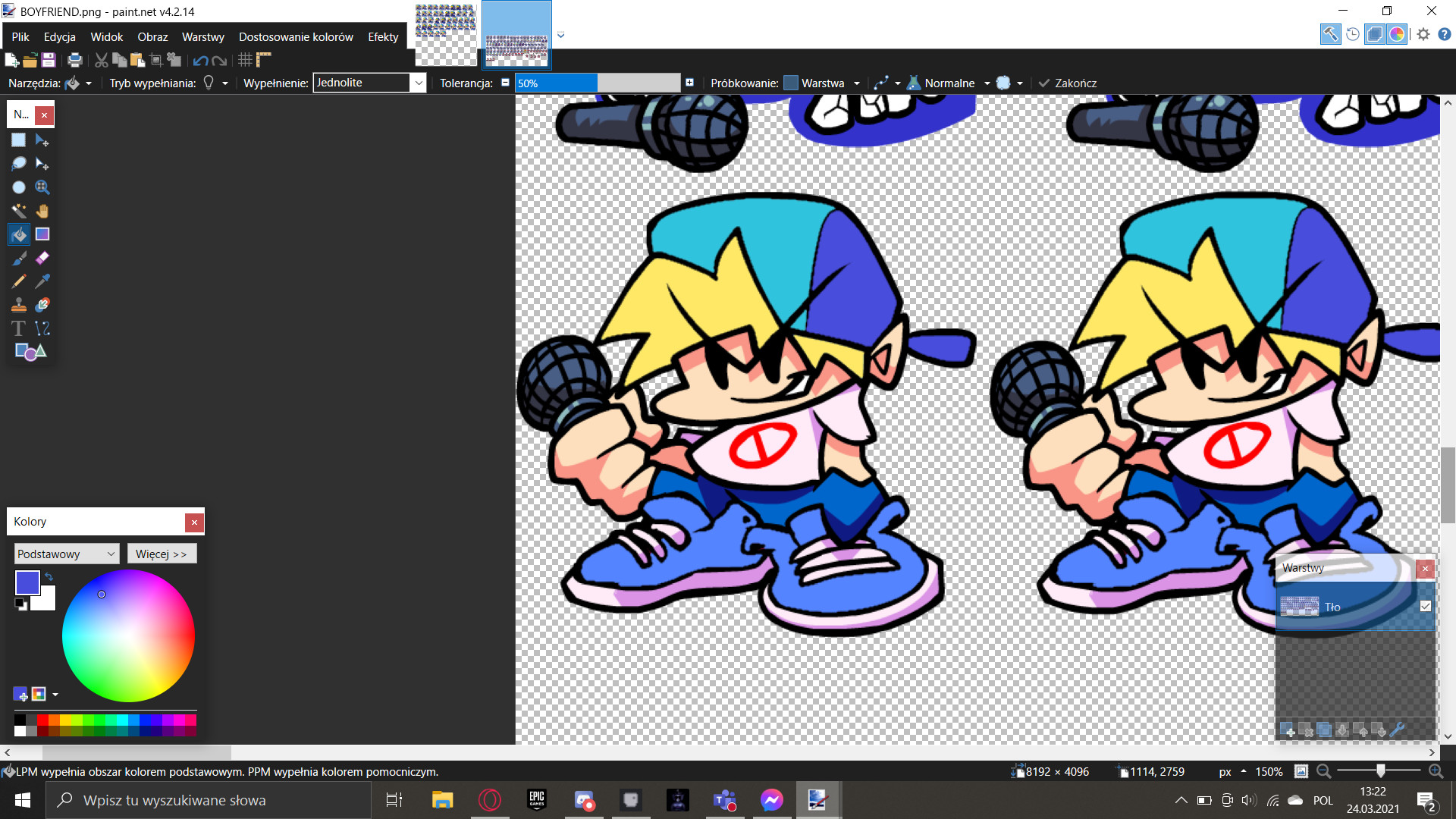Select the Lasso Select tool
Screen dimensions: 1456x819
pos(19,164)
